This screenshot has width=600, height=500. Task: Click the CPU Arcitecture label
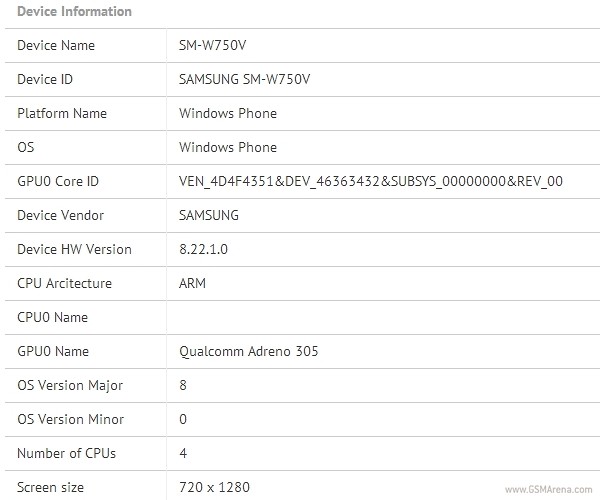pos(65,283)
